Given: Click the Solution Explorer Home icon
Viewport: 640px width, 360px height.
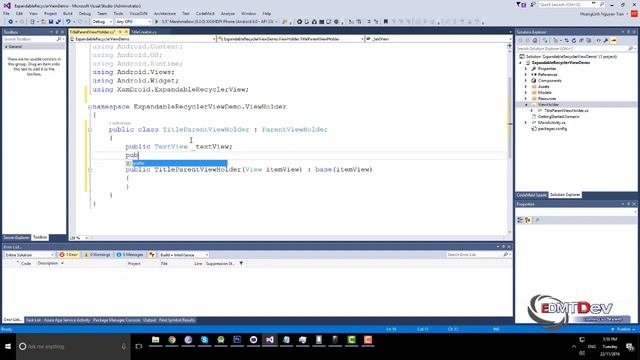Looking at the screenshot, I should pos(535,40).
